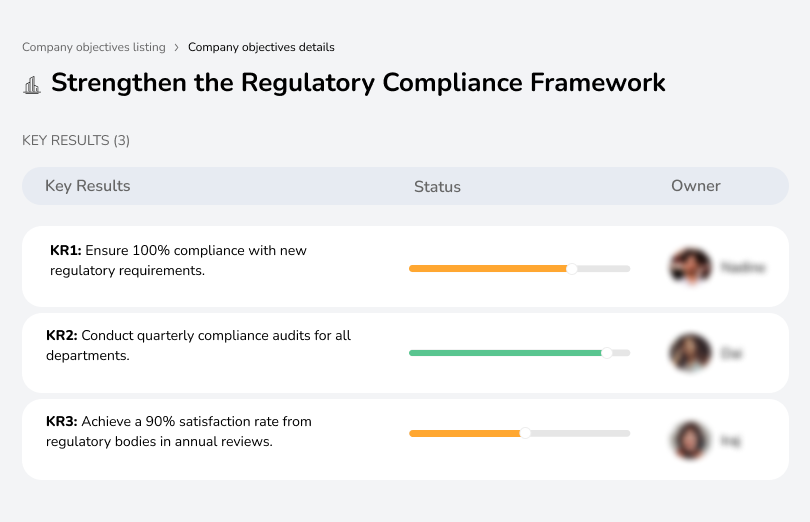Screen dimensions: 810x522
Task: Click the owner avatar in the KR2 row
Action: pos(690,353)
